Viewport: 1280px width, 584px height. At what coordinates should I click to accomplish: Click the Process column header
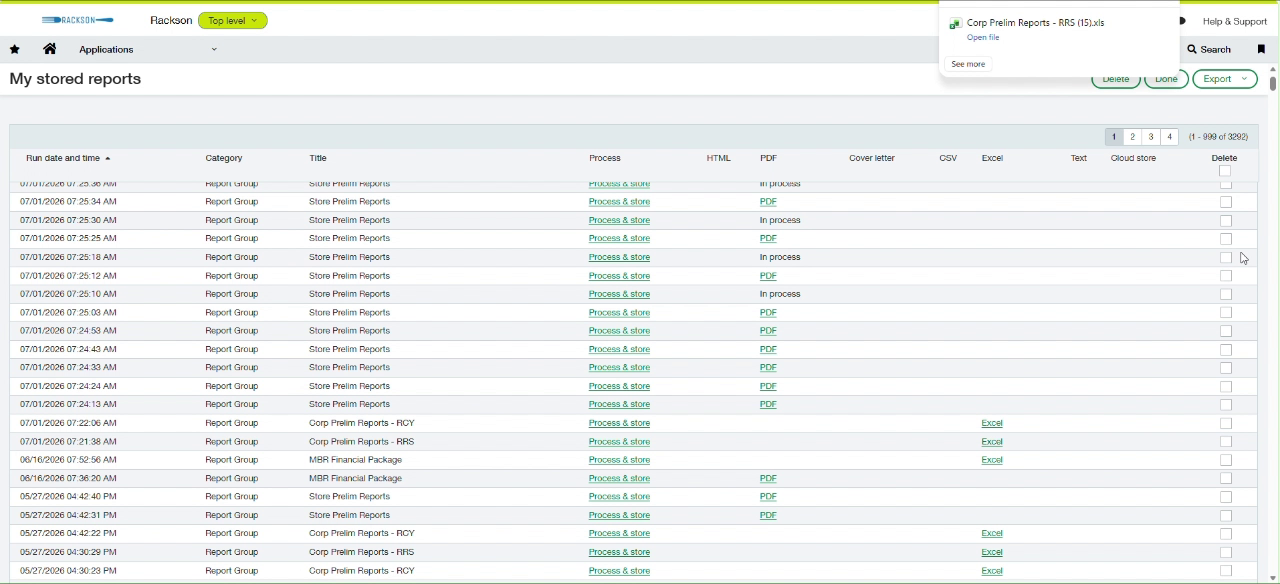(x=605, y=158)
